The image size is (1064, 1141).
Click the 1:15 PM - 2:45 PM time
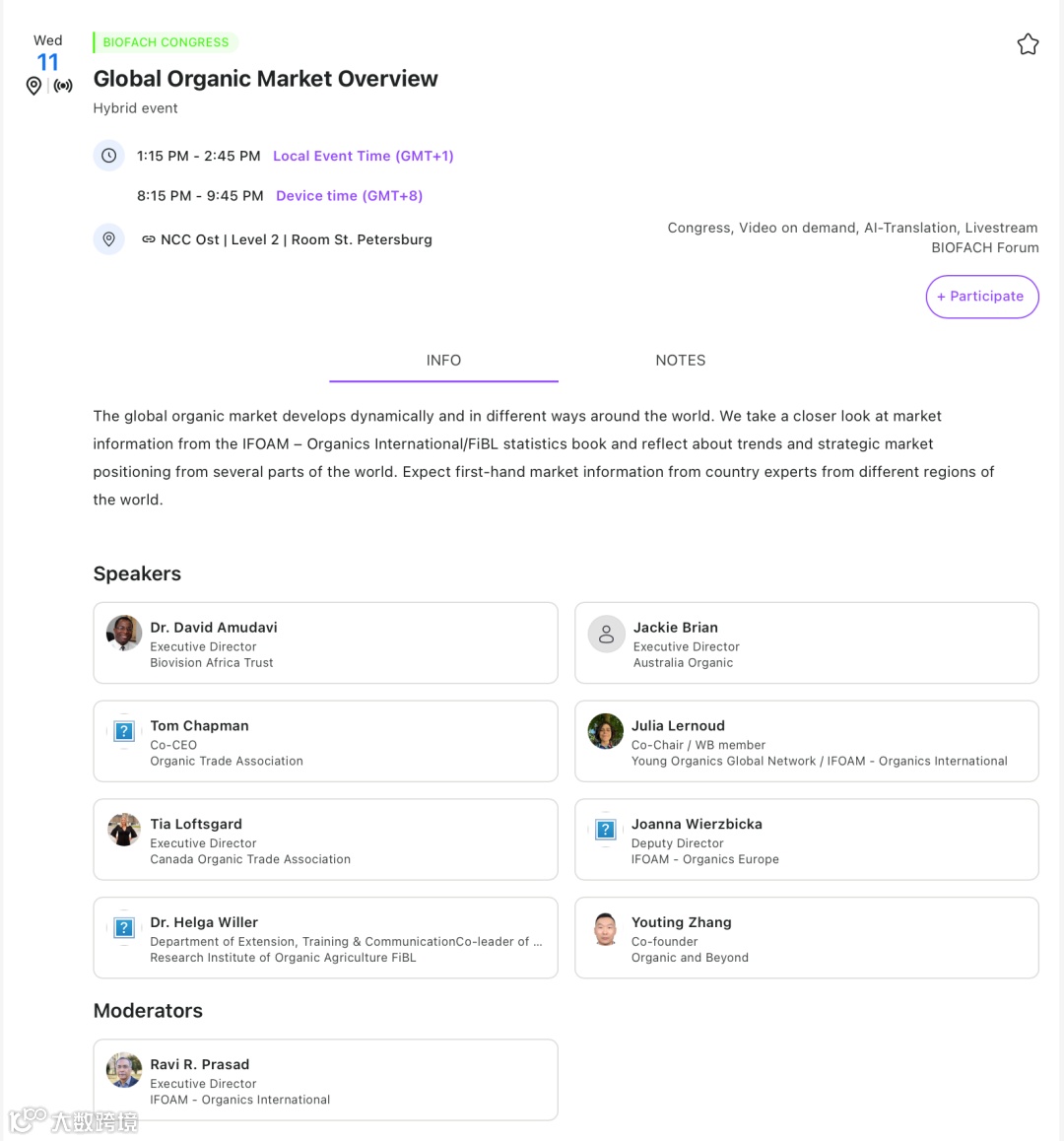pos(199,156)
